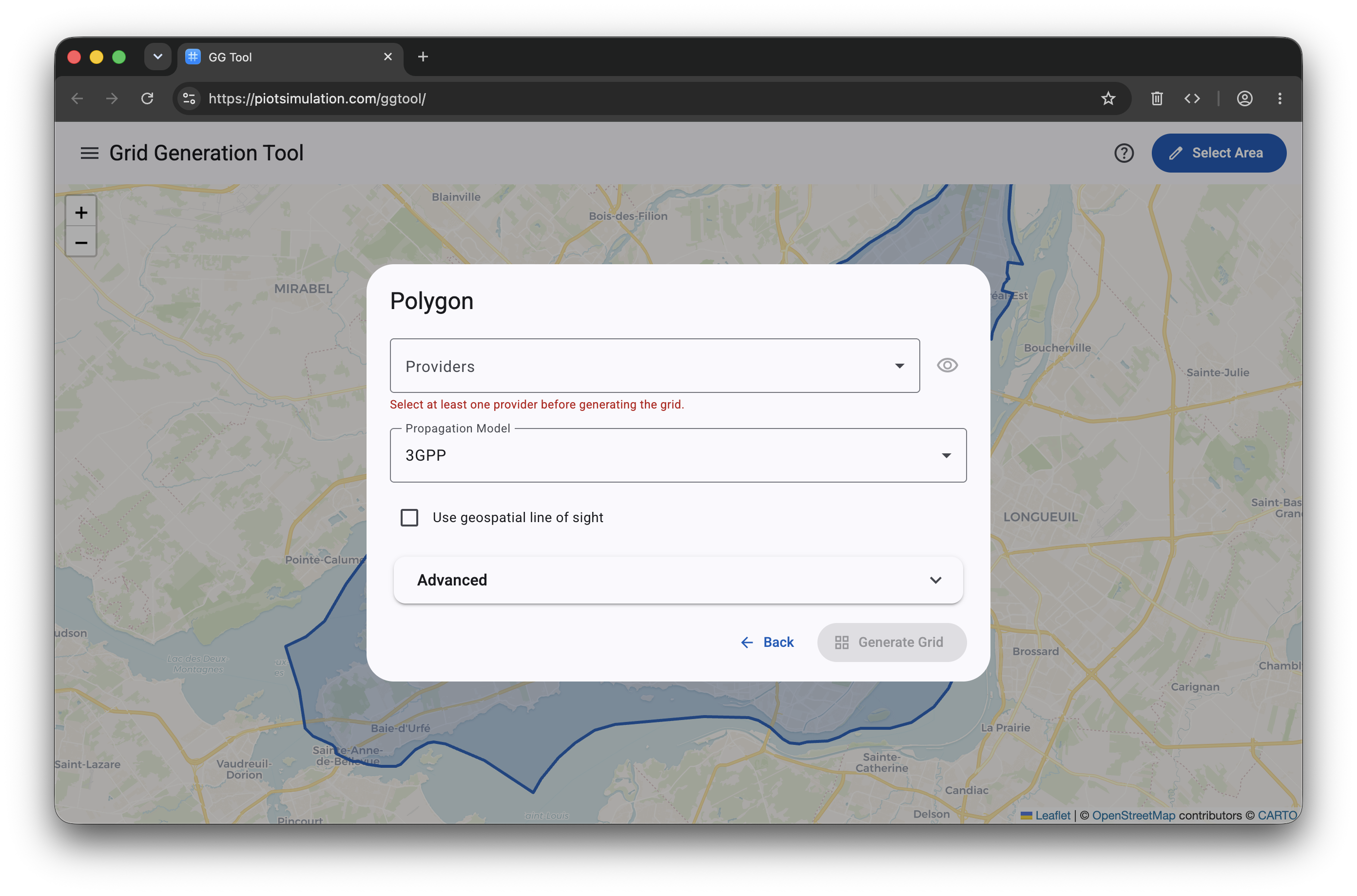Open the OpenStreetMap link

(1133, 815)
